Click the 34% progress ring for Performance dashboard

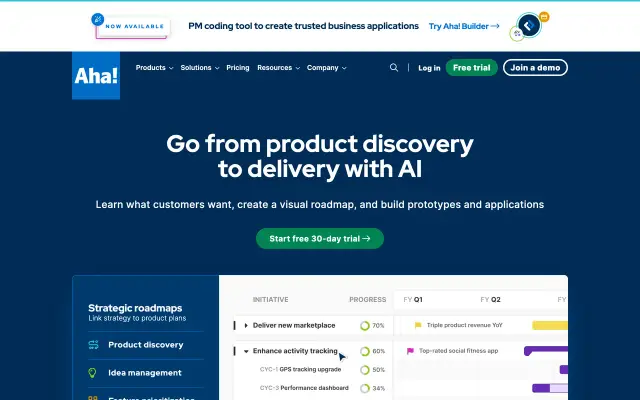[x=365, y=388]
